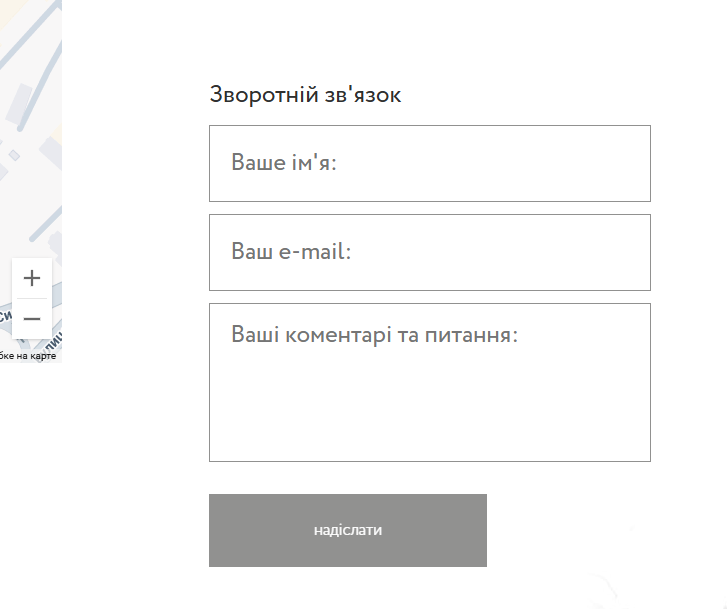The width and height of the screenshot is (727, 609).
Task: Submit the form with 'надіслати' button
Action: (x=348, y=530)
